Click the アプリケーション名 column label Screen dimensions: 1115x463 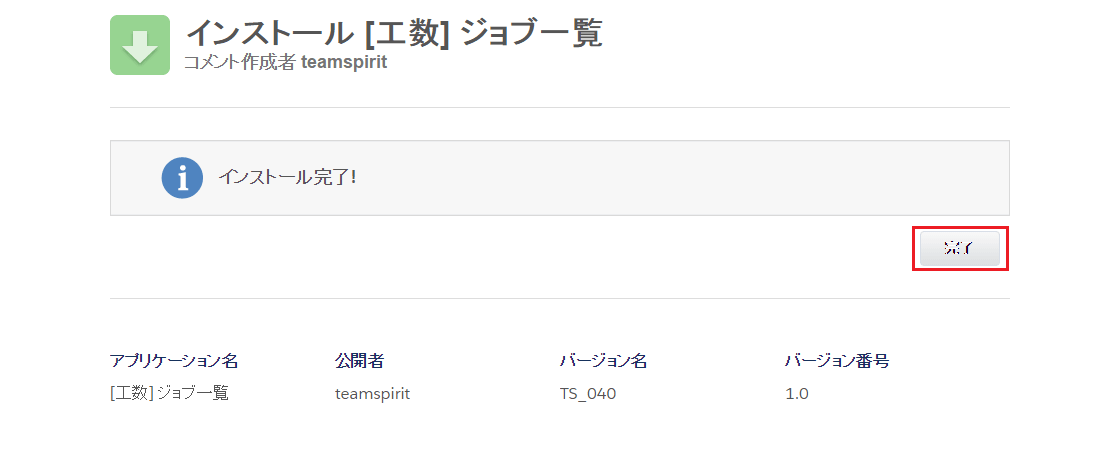point(174,361)
